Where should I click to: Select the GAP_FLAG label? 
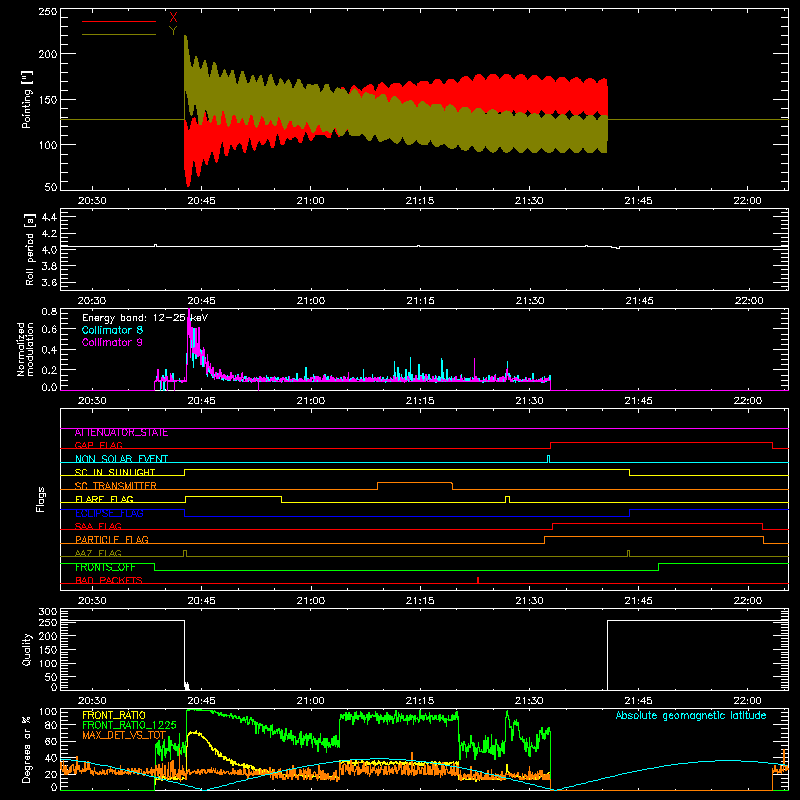(98, 445)
